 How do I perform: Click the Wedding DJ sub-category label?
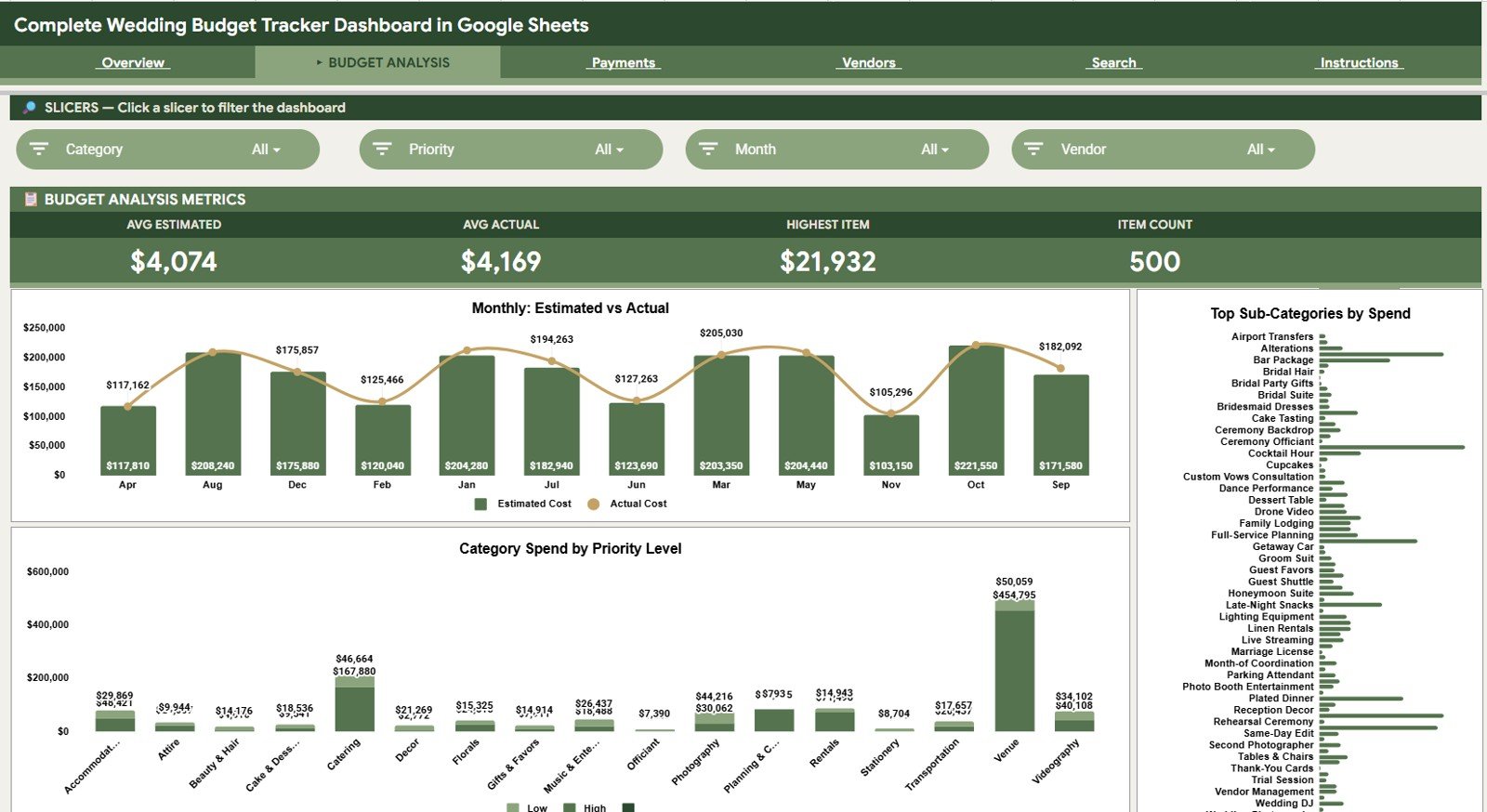(x=1284, y=804)
